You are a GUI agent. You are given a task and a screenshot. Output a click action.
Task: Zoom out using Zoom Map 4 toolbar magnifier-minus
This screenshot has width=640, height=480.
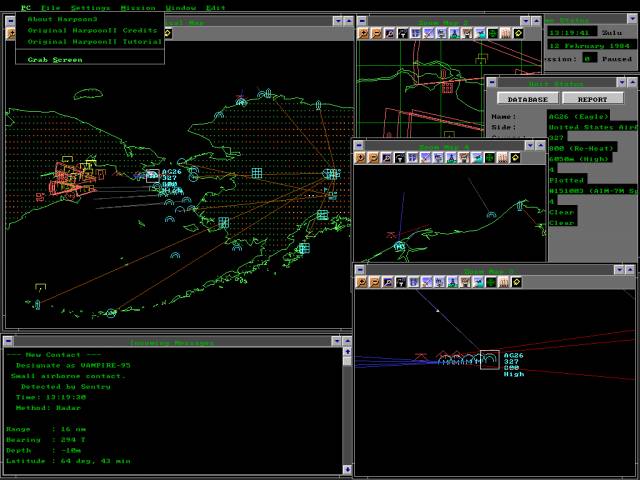click(x=373, y=158)
